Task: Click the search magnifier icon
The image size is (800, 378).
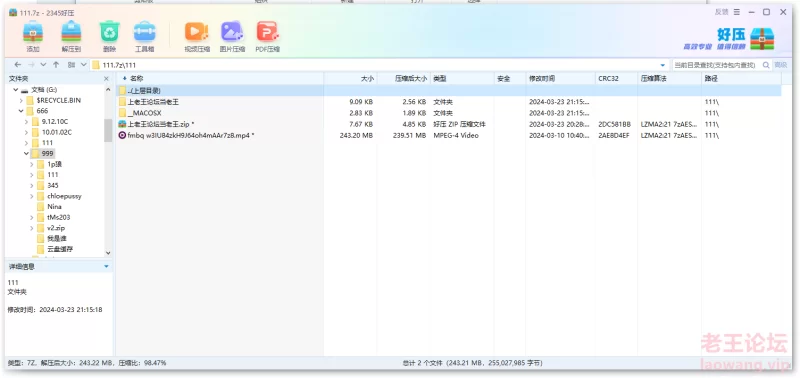Action: click(766, 65)
